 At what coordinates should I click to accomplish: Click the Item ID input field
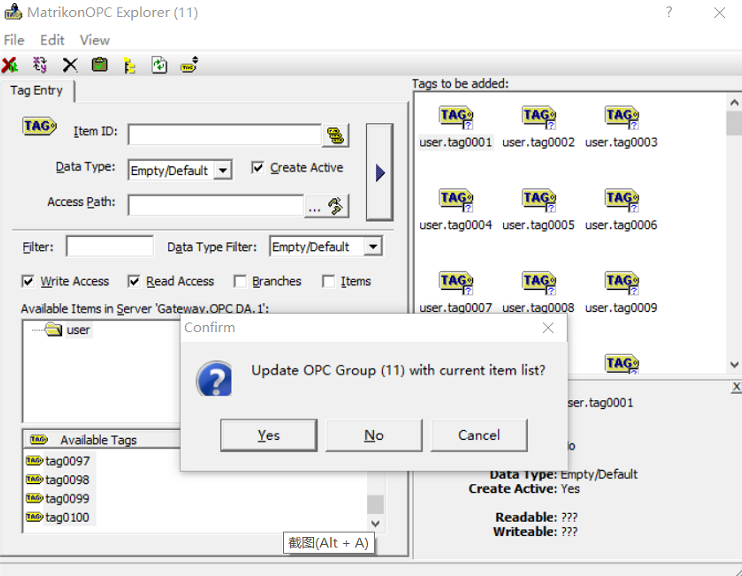(225, 135)
